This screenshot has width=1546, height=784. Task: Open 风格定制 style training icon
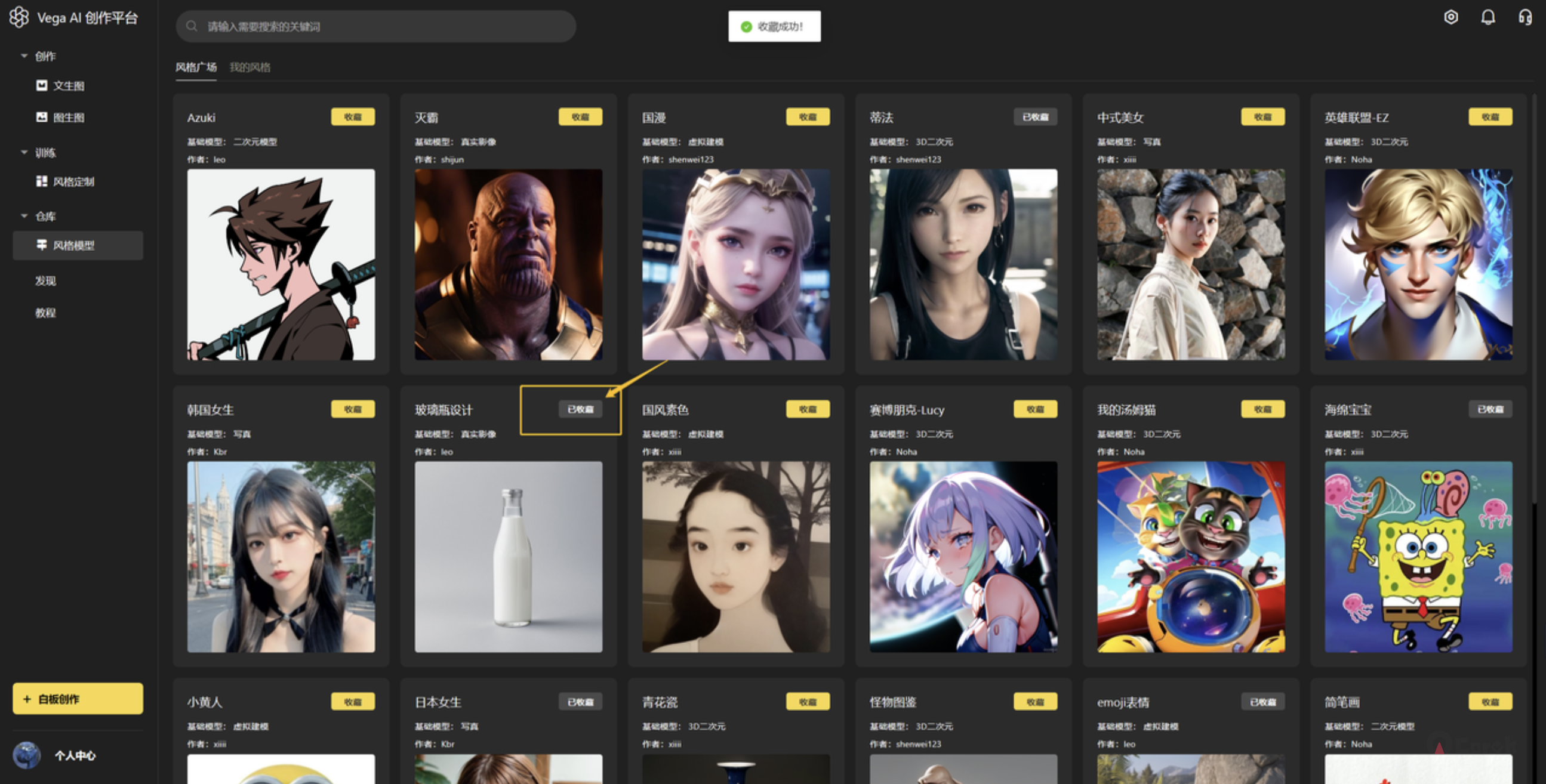41,181
